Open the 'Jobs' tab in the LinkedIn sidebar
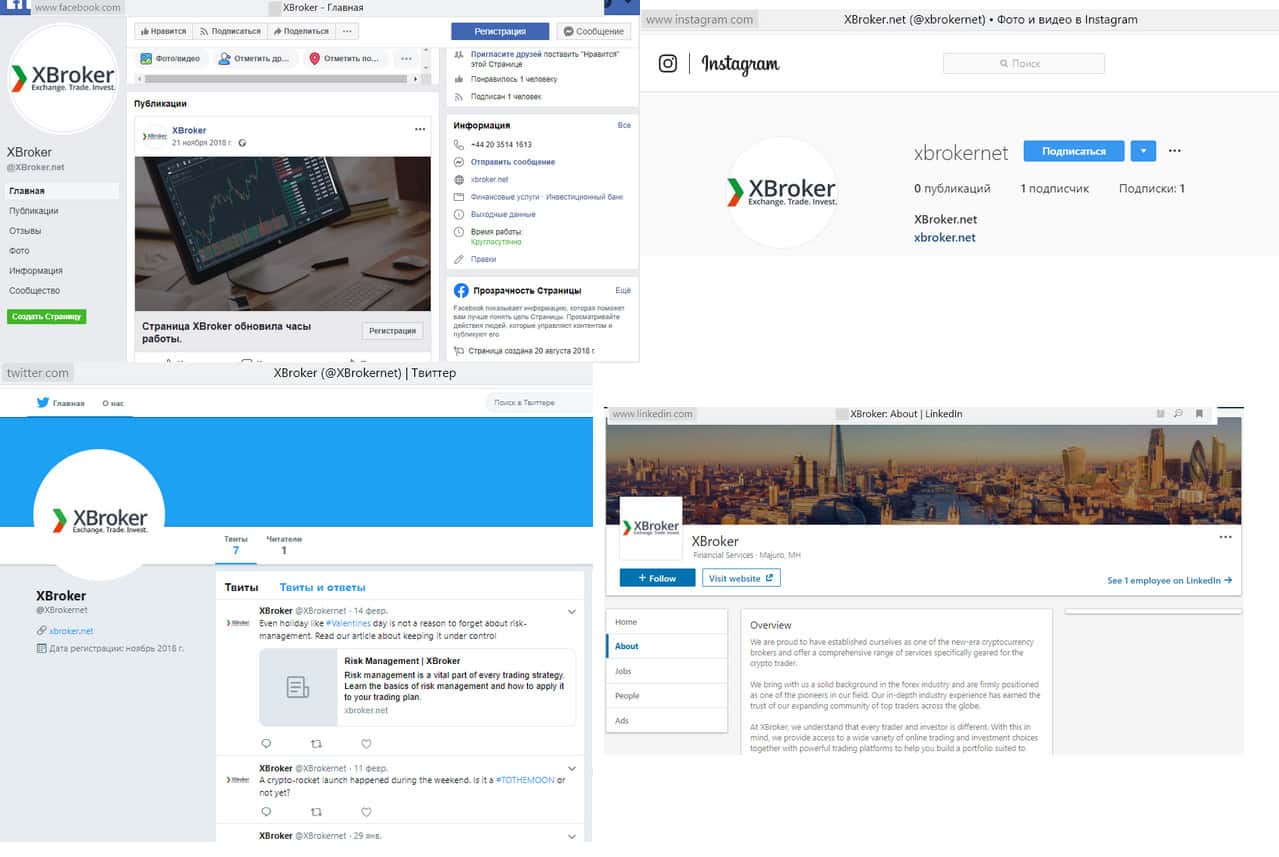The height and width of the screenshot is (857, 1279). [x=623, y=671]
